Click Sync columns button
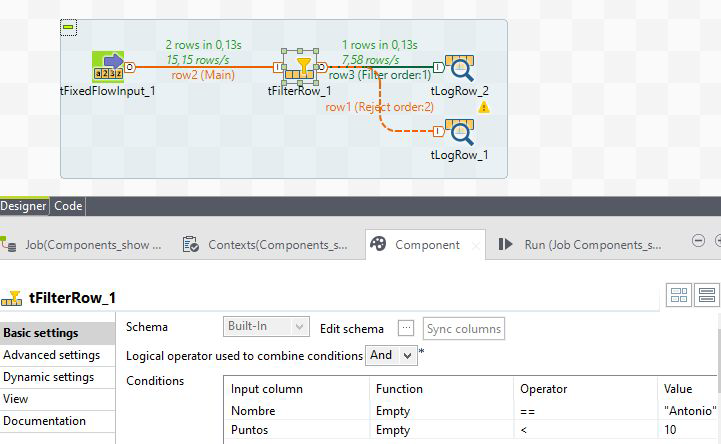Image resolution: width=721 pixels, height=444 pixels. 464,329
